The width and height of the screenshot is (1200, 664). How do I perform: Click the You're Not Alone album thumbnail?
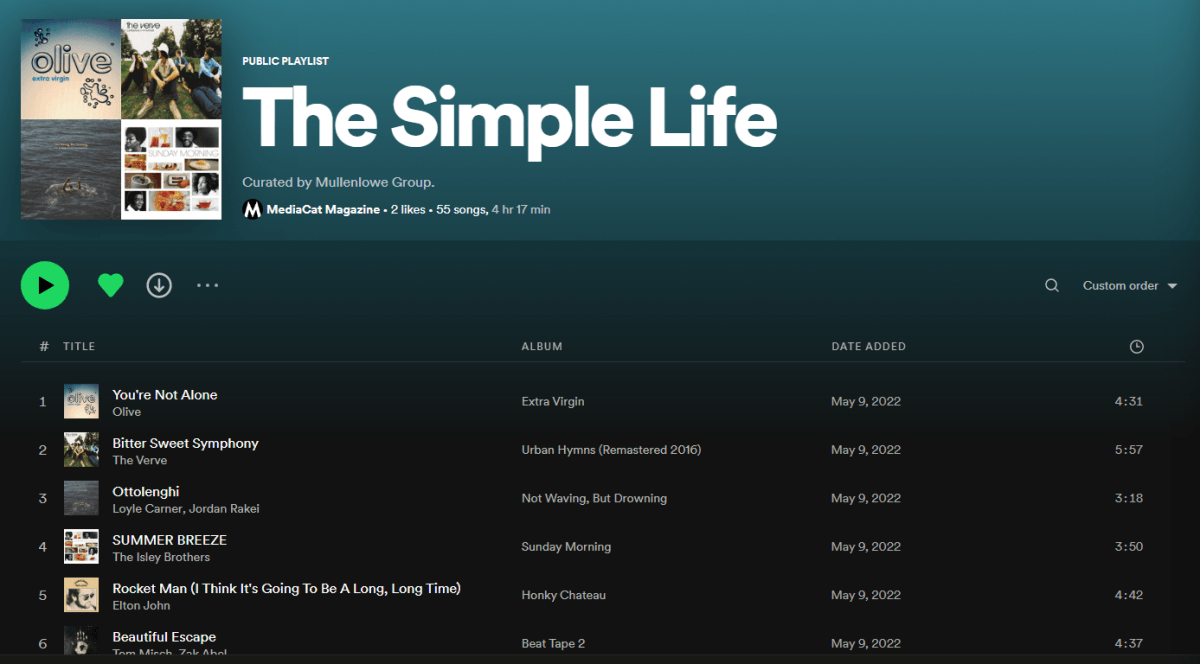point(81,402)
